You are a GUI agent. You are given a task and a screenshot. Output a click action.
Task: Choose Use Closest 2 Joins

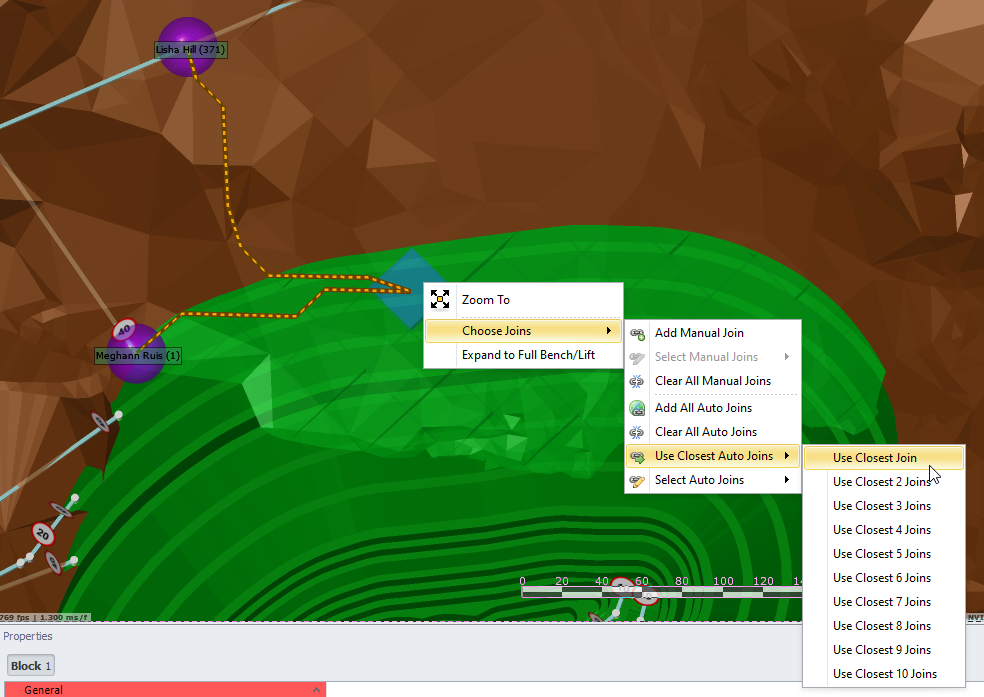pyautogui.click(x=884, y=482)
